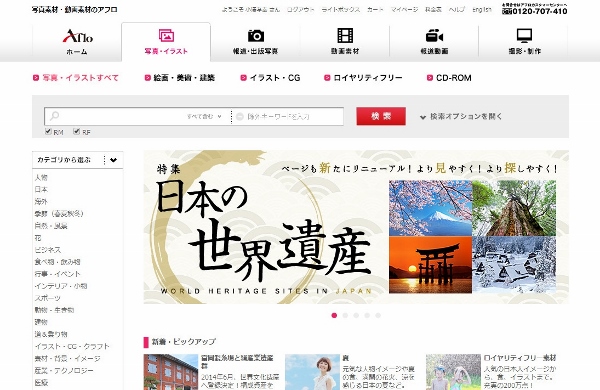Open the カート link
The width and height of the screenshot is (600, 390).
pyautogui.click(x=375, y=10)
